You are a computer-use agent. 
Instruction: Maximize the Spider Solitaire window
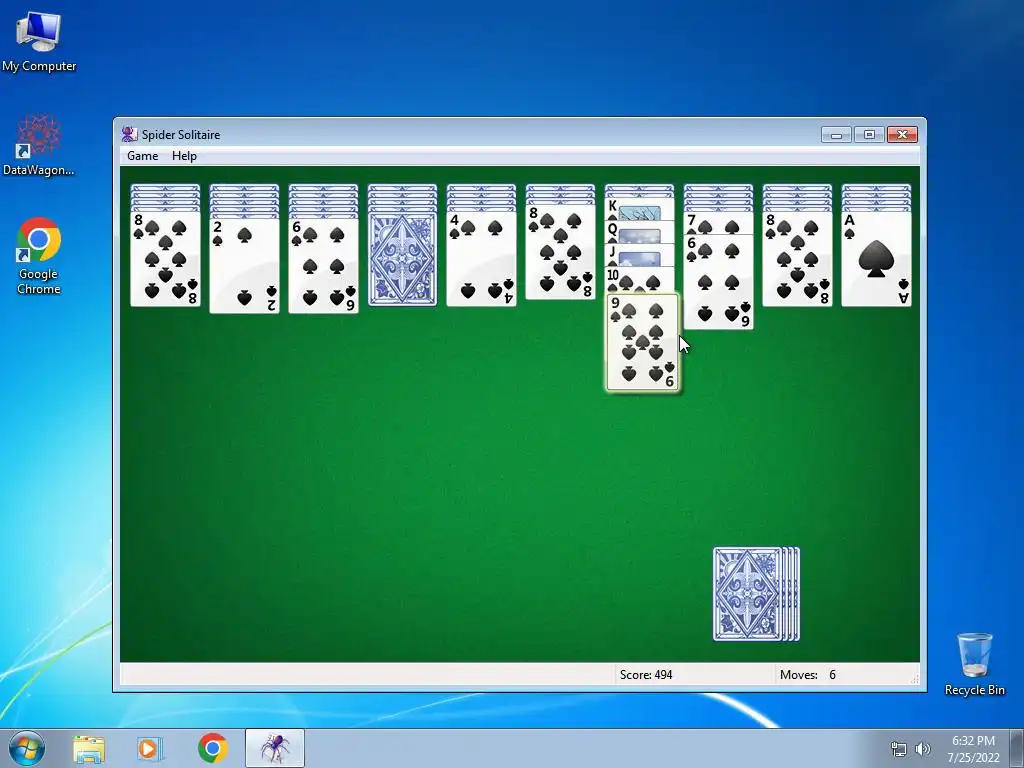click(869, 135)
